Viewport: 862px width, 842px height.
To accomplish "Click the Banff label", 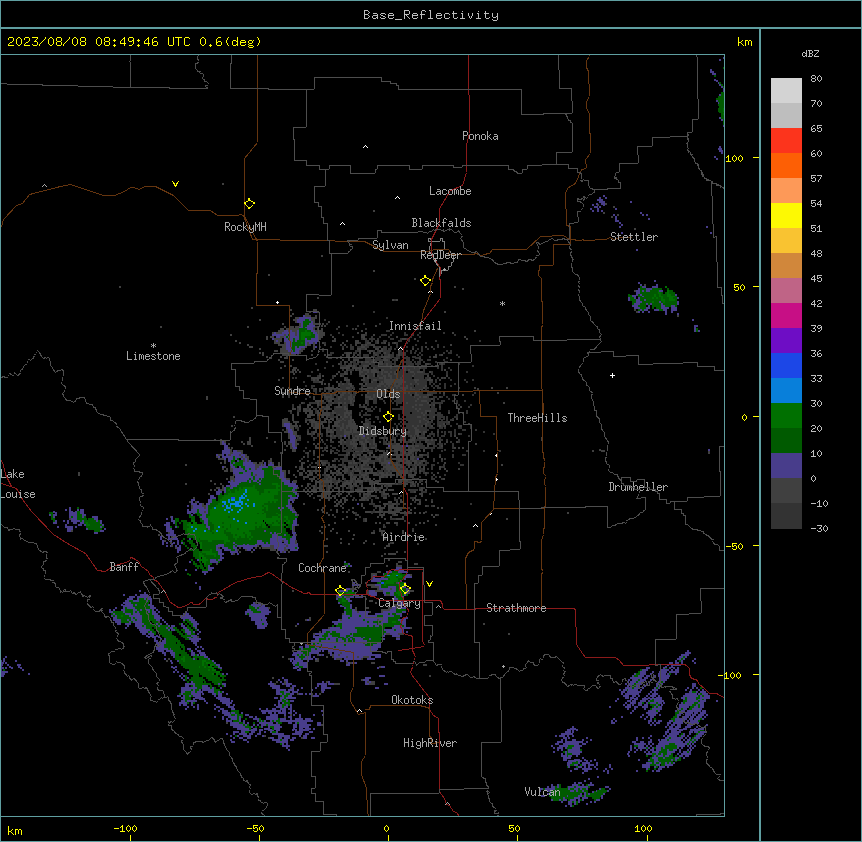I will pos(124,567).
